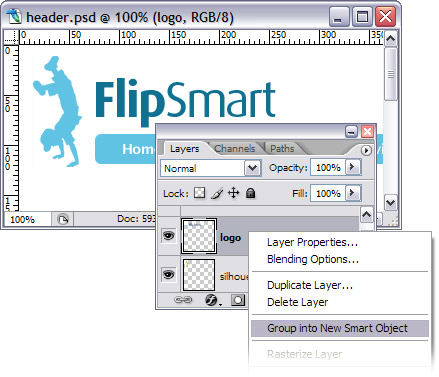Expand the Fill slider arrow
Viewport: 439px width, 377px height.
[353, 193]
